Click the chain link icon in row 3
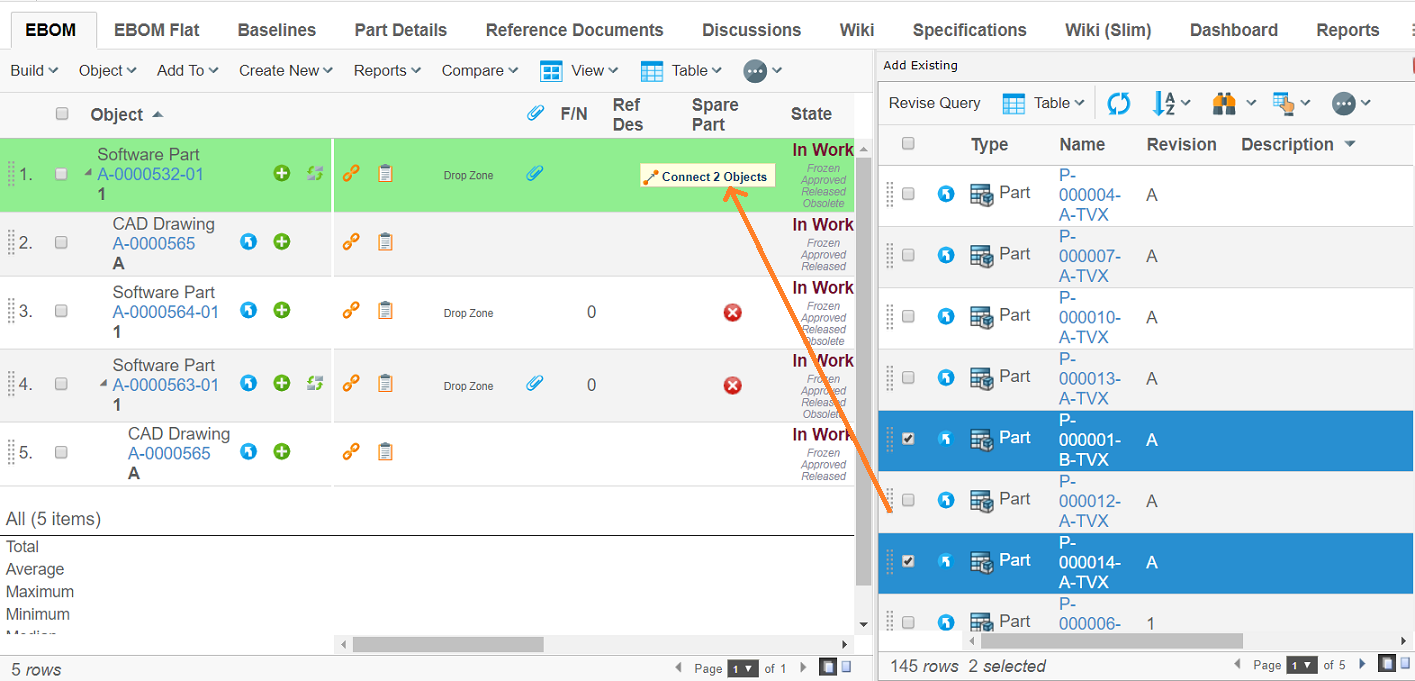The image size is (1415, 681). 351,311
